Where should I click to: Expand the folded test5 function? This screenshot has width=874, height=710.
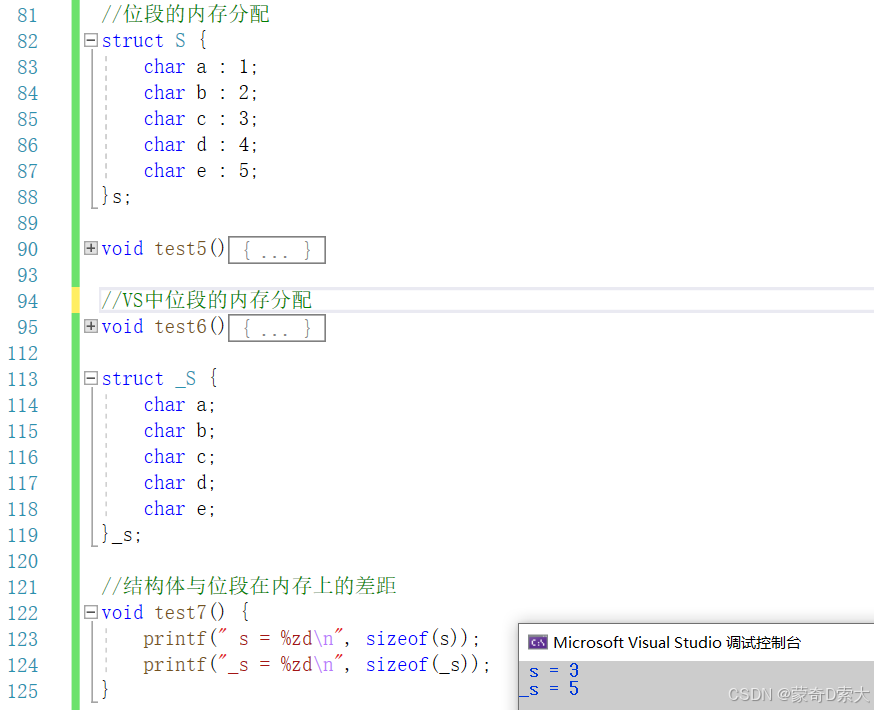click(x=90, y=248)
